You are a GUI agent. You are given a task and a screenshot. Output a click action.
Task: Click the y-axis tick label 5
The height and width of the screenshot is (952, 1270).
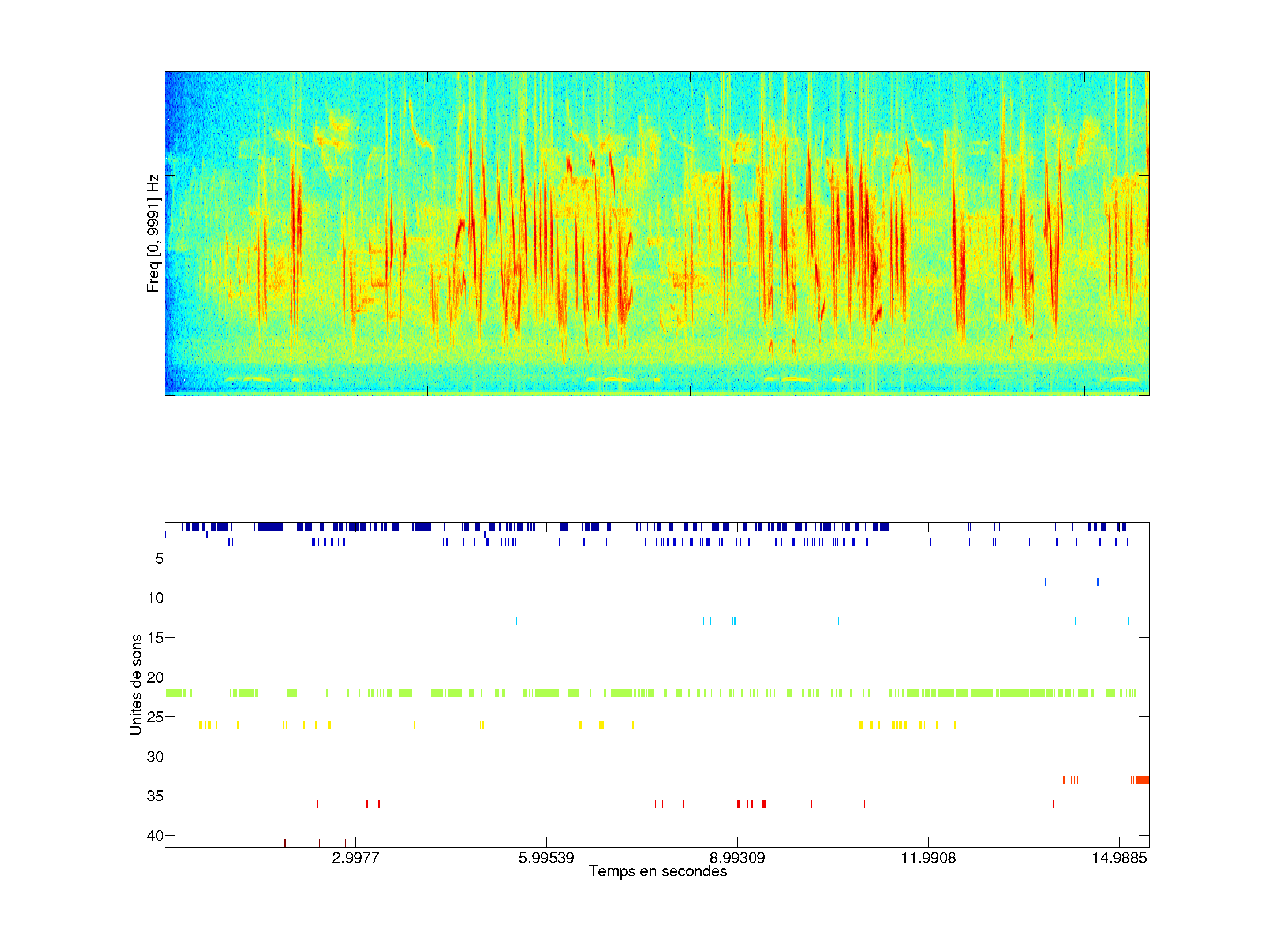click(159, 558)
